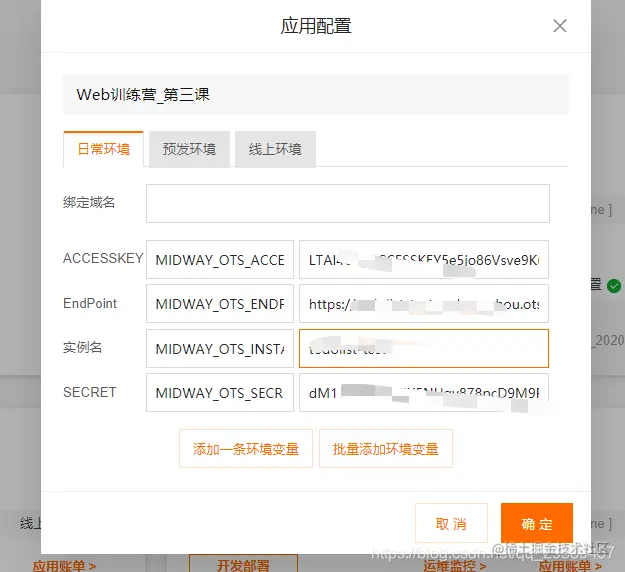Edit the EndPoint https value field
Screen dimensions: 625x572
coord(424,304)
